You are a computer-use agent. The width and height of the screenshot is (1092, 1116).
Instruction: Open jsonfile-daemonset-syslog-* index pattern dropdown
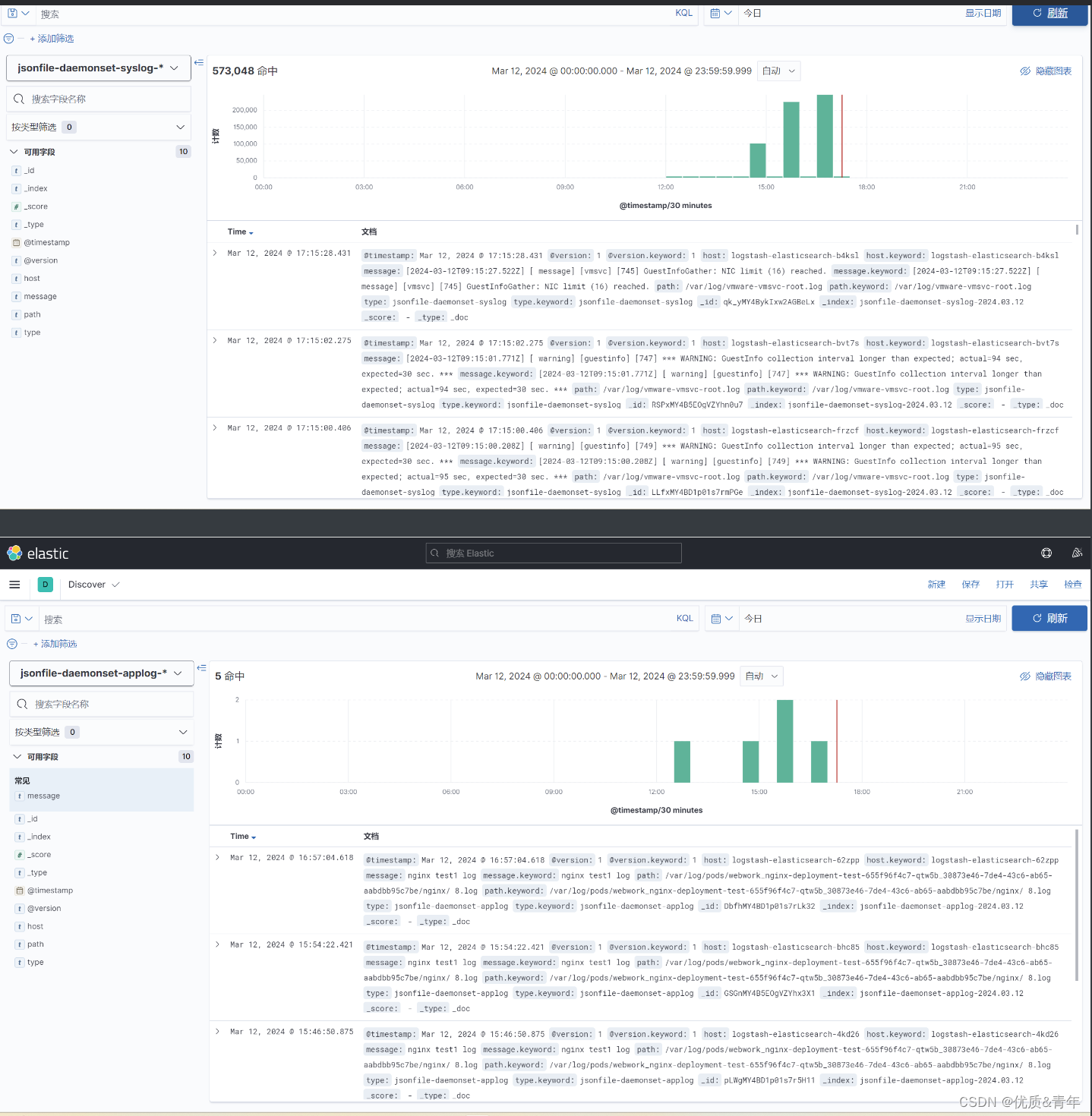[x=98, y=68]
